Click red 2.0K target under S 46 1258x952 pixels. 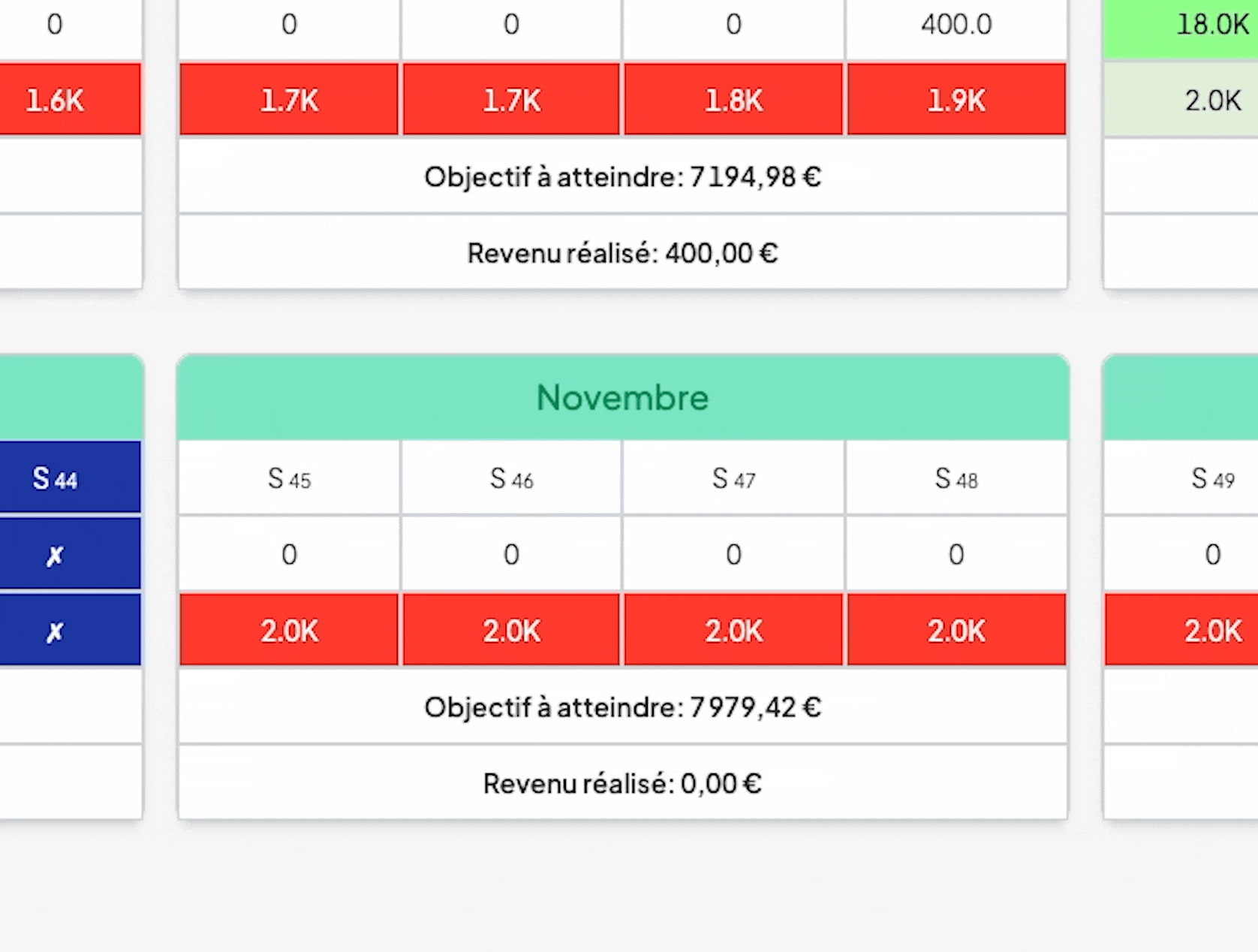click(511, 631)
